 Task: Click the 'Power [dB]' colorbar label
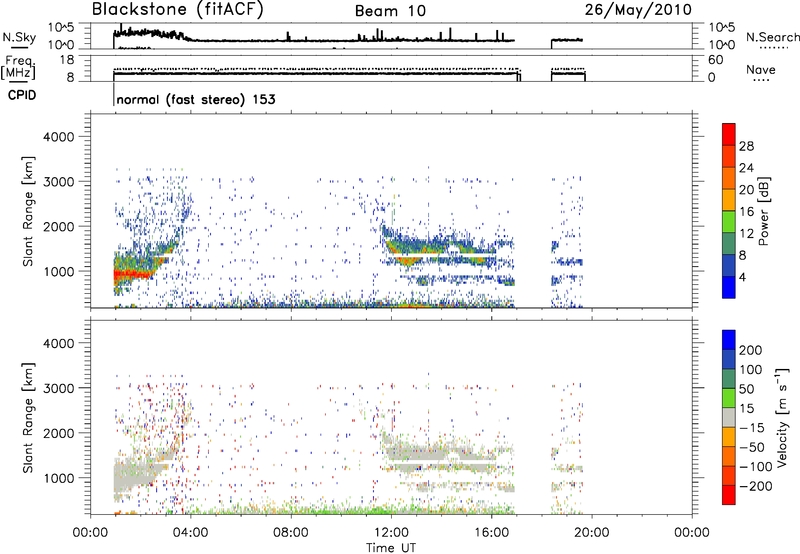763,211
